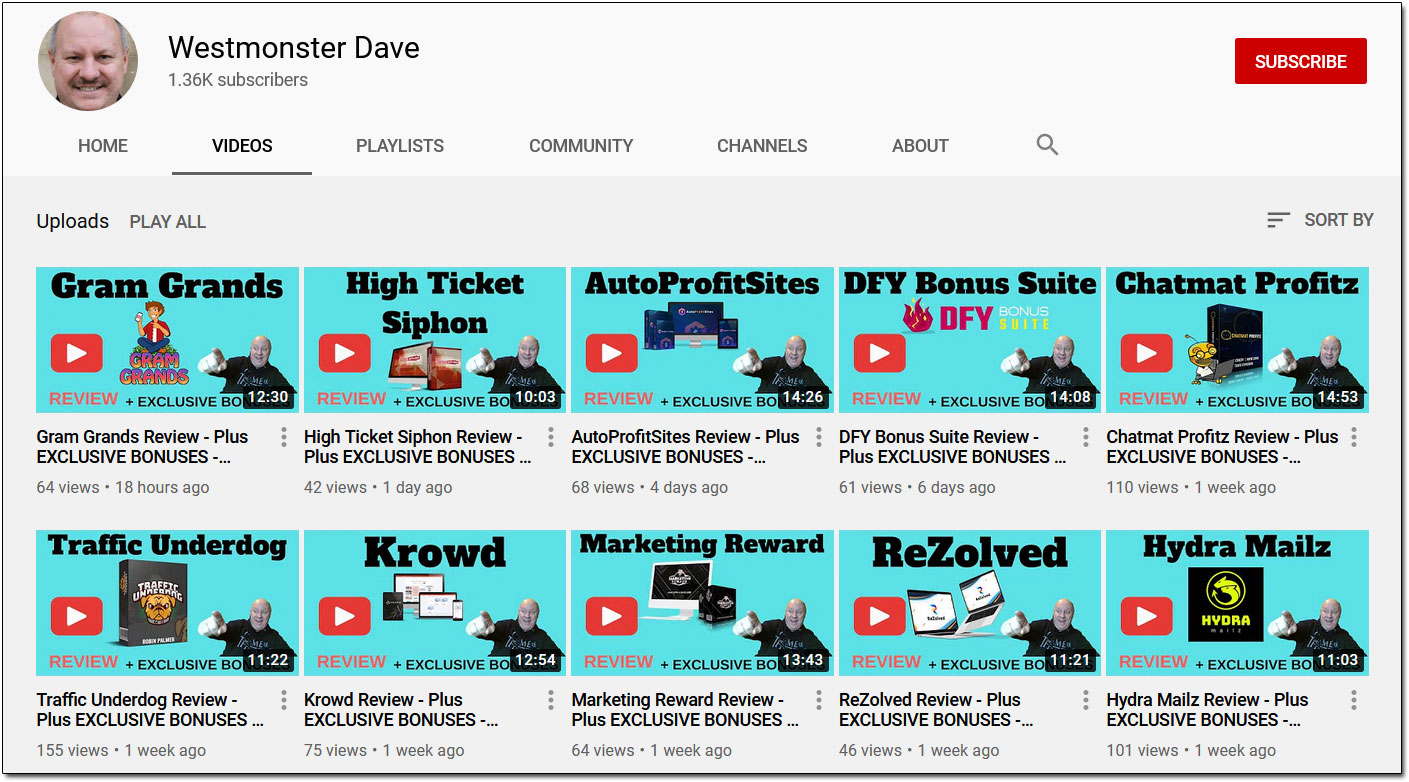
Task: Click Play All next to Uploads
Action: [x=168, y=222]
